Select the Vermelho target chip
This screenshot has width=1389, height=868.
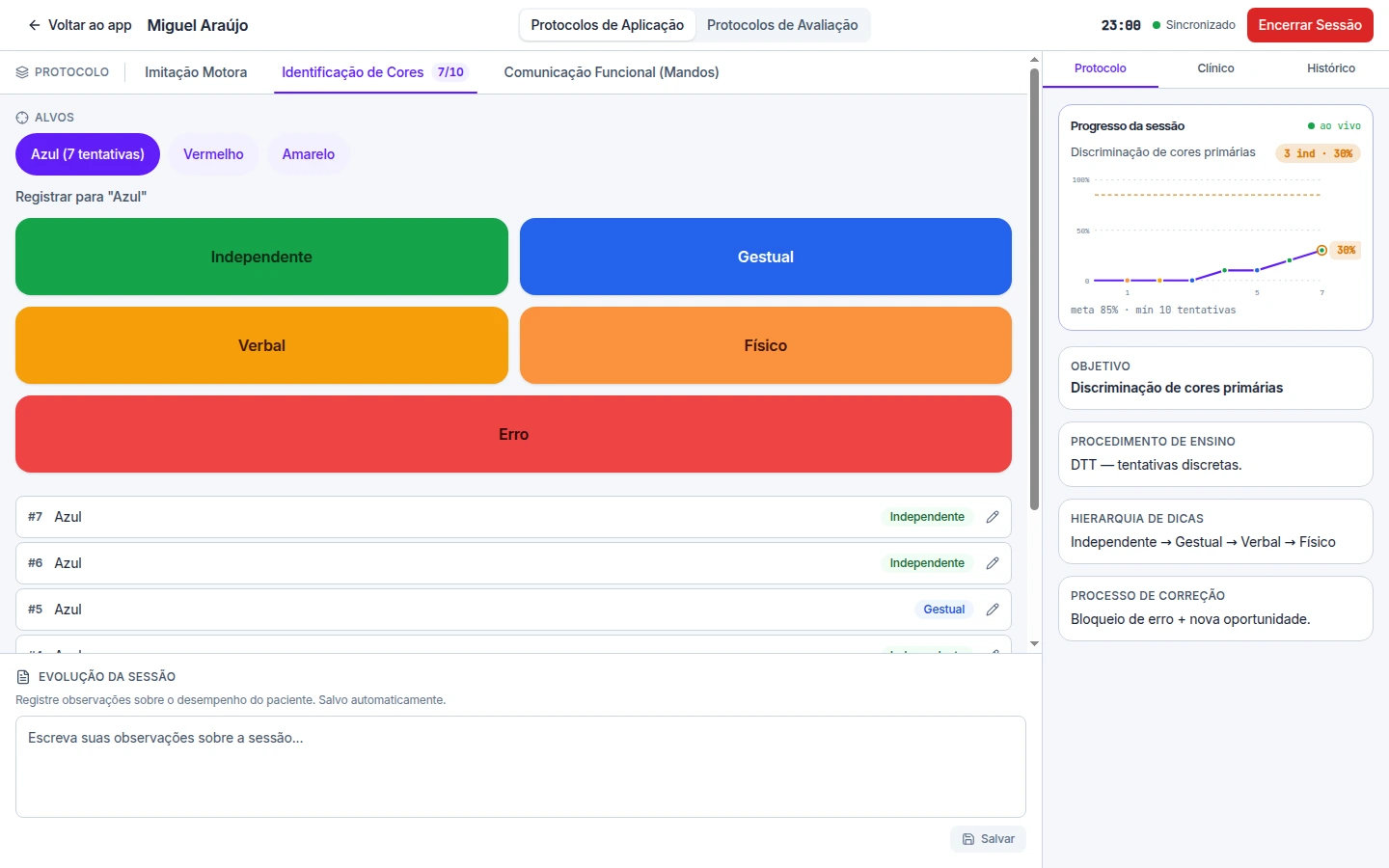213,154
